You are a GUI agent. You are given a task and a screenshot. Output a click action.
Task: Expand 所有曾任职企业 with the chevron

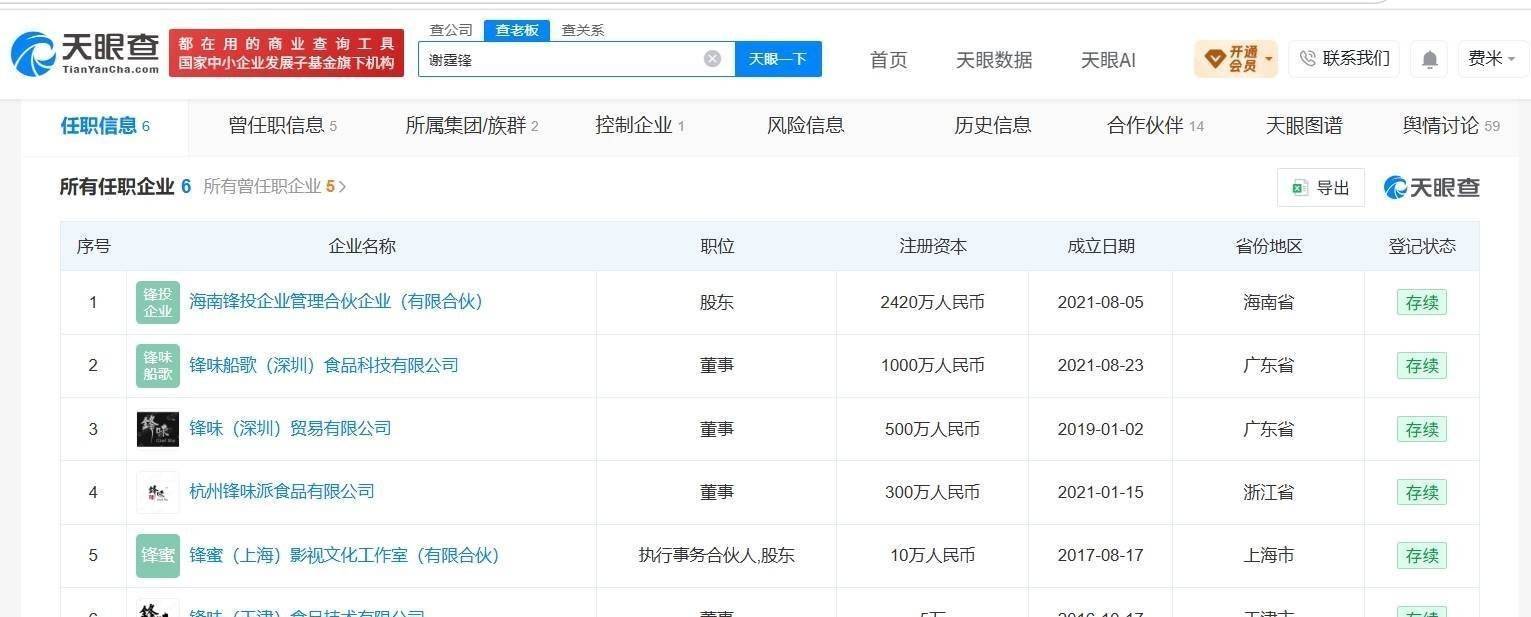pyautogui.click(x=342, y=186)
